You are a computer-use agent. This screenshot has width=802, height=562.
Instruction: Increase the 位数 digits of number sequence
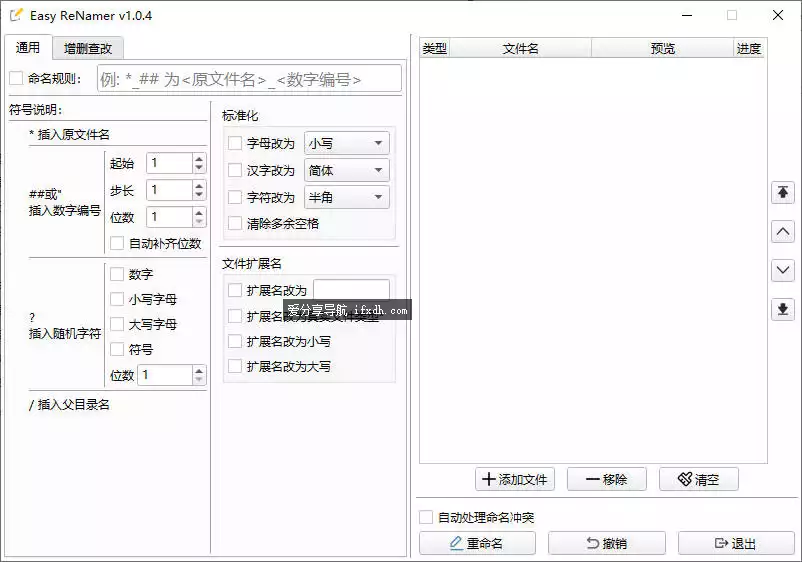199,212
